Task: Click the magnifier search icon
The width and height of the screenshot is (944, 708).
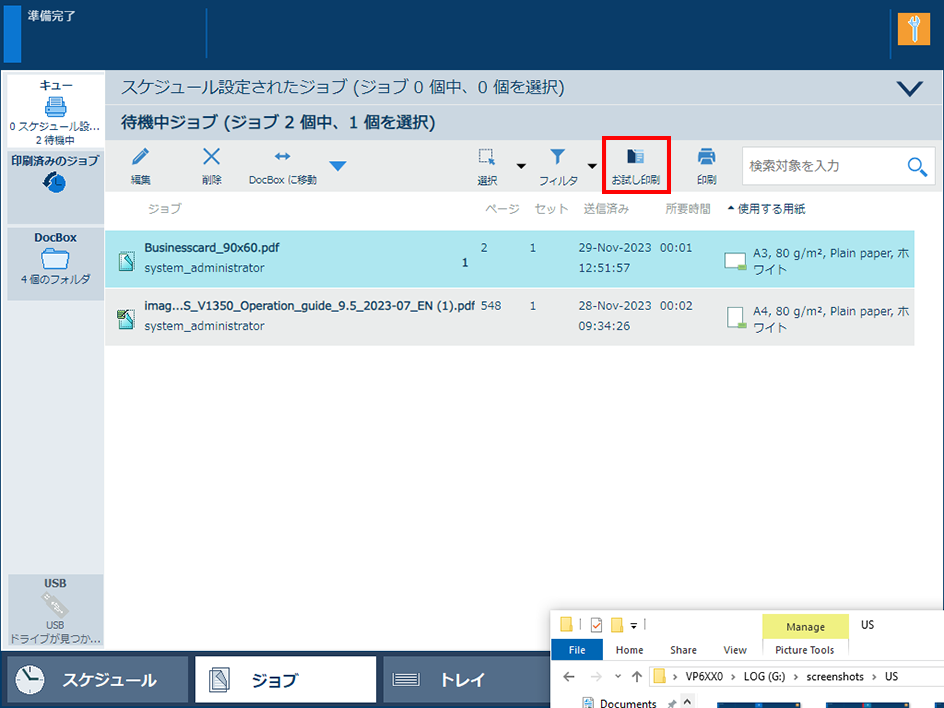Action: 917,166
